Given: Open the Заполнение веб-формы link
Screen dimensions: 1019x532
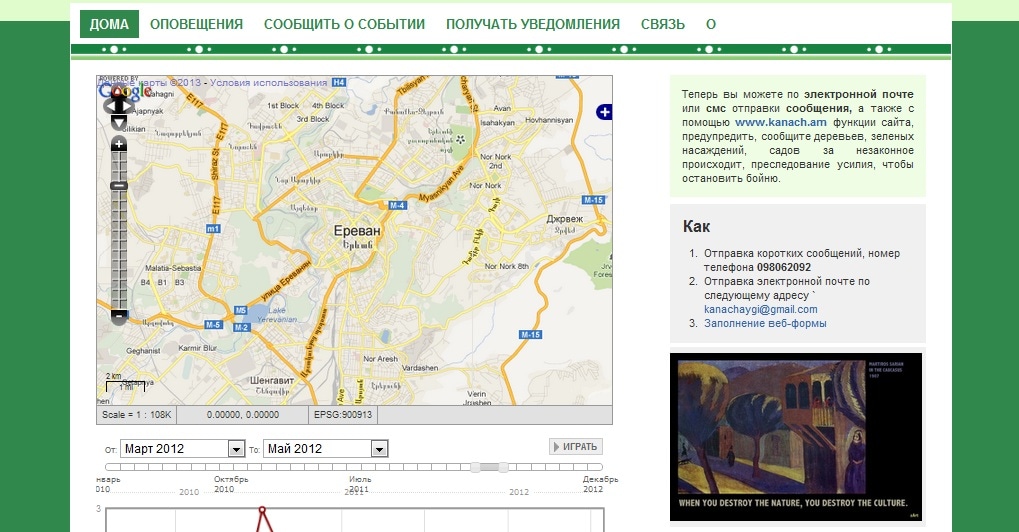Looking at the screenshot, I should pyautogui.click(x=765, y=324).
